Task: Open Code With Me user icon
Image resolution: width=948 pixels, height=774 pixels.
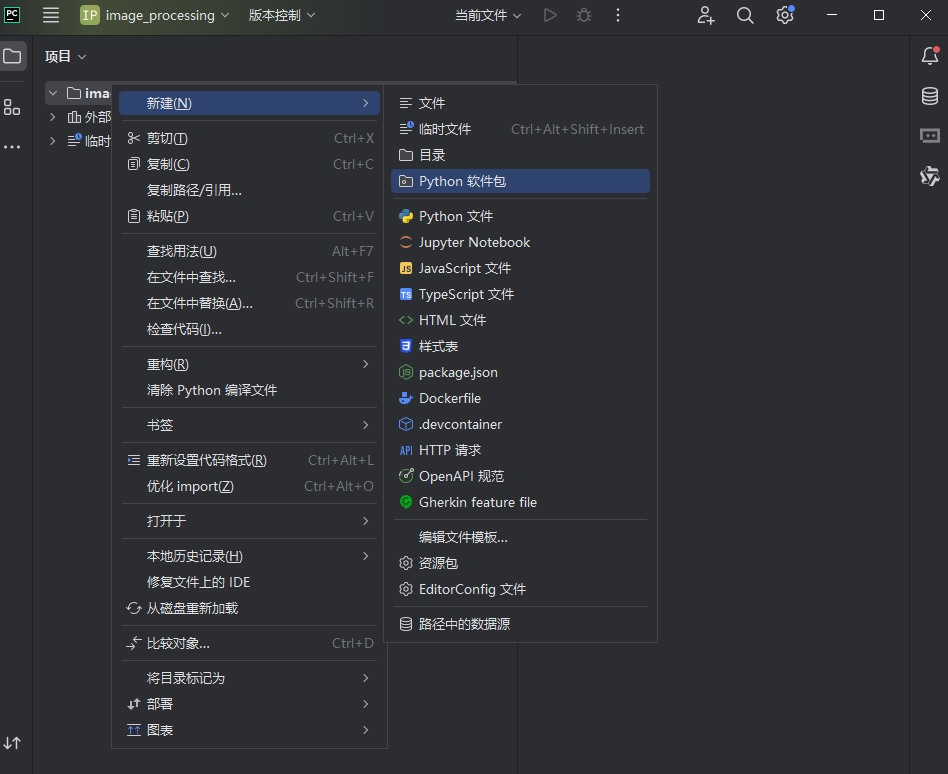Action: (706, 15)
